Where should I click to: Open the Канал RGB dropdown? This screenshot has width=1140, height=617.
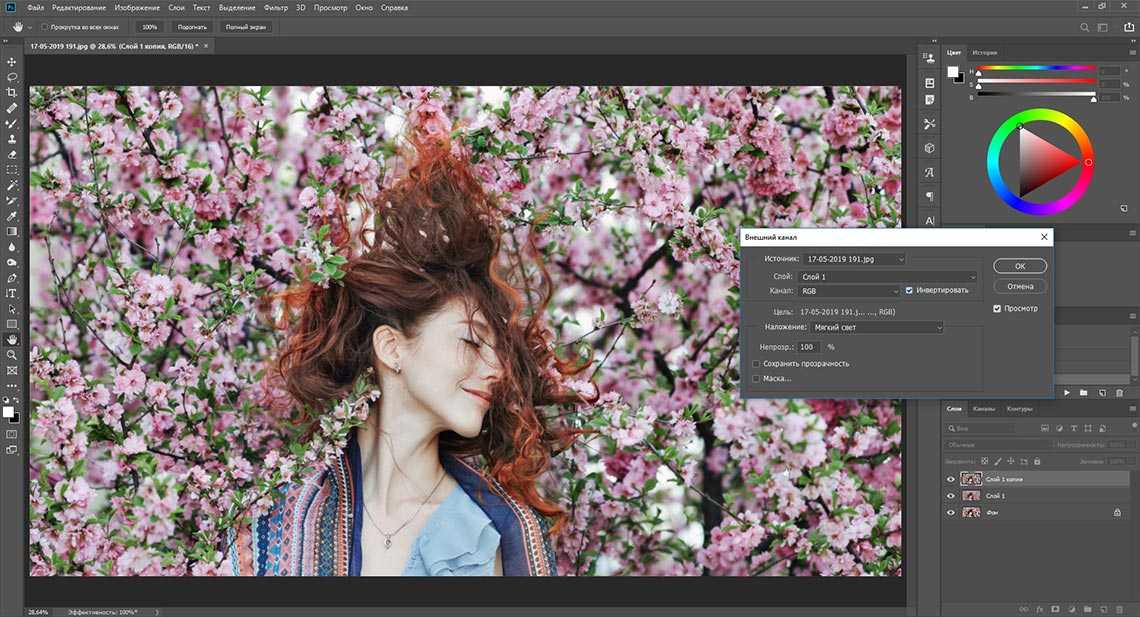[850, 291]
